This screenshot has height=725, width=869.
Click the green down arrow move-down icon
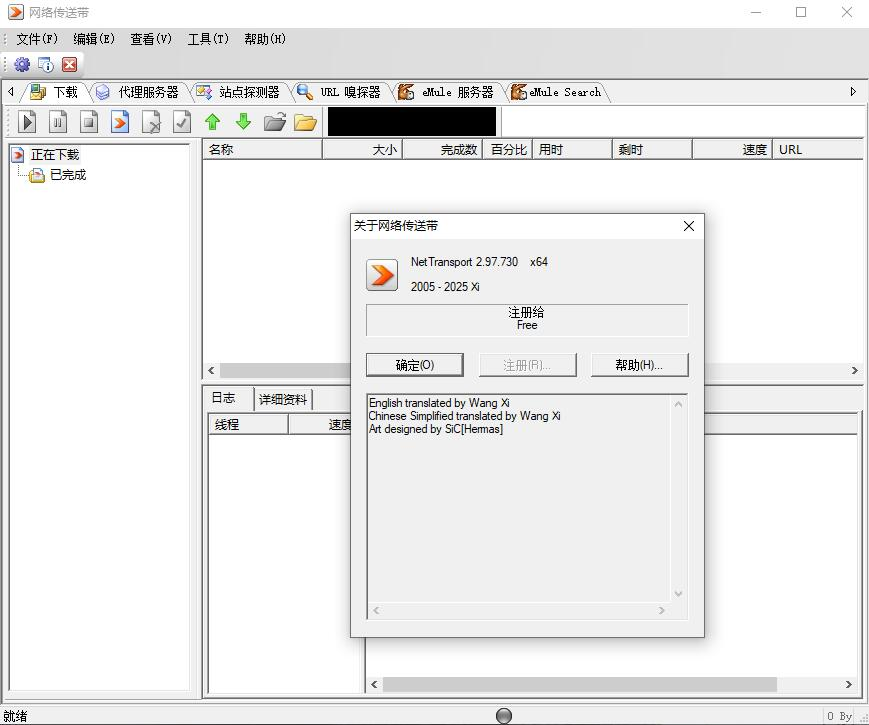[243, 122]
